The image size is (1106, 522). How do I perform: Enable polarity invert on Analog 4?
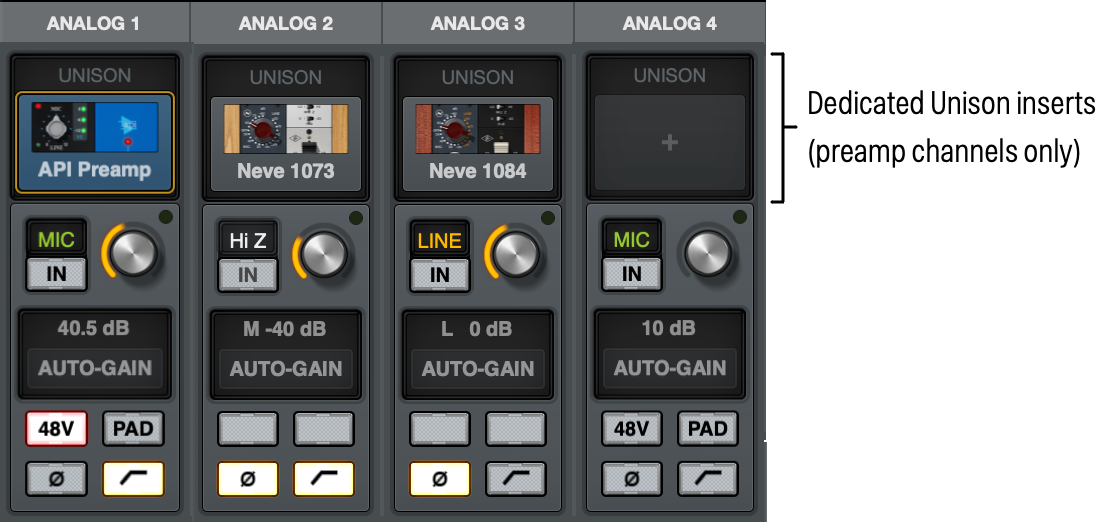[x=632, y=479]
